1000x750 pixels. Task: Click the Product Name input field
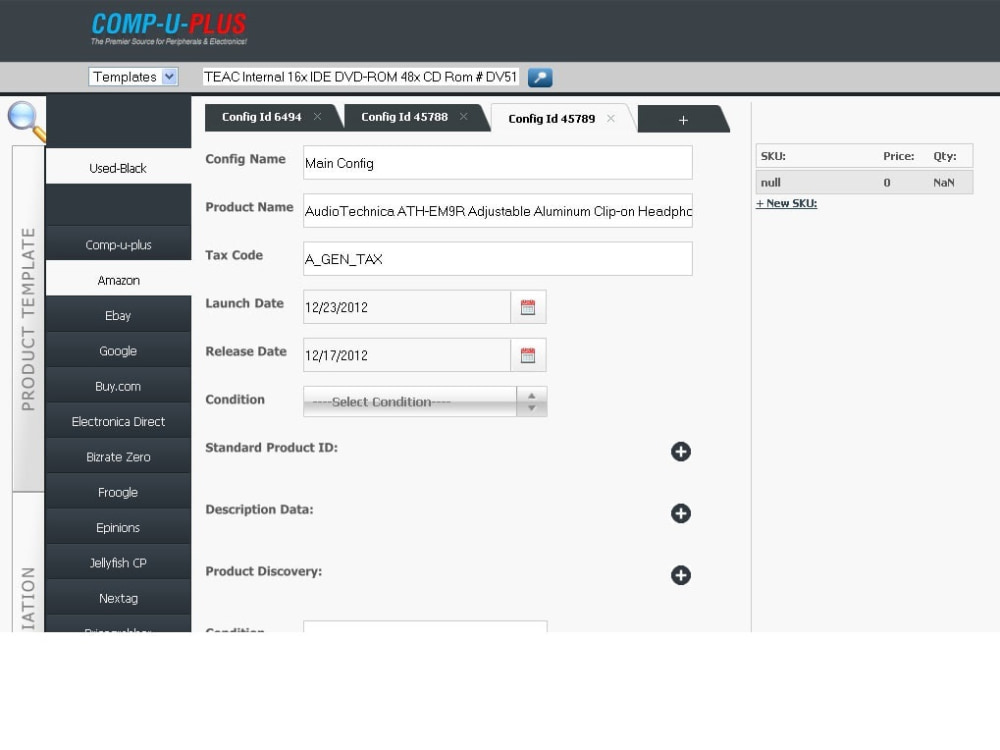tap(497, 210)
